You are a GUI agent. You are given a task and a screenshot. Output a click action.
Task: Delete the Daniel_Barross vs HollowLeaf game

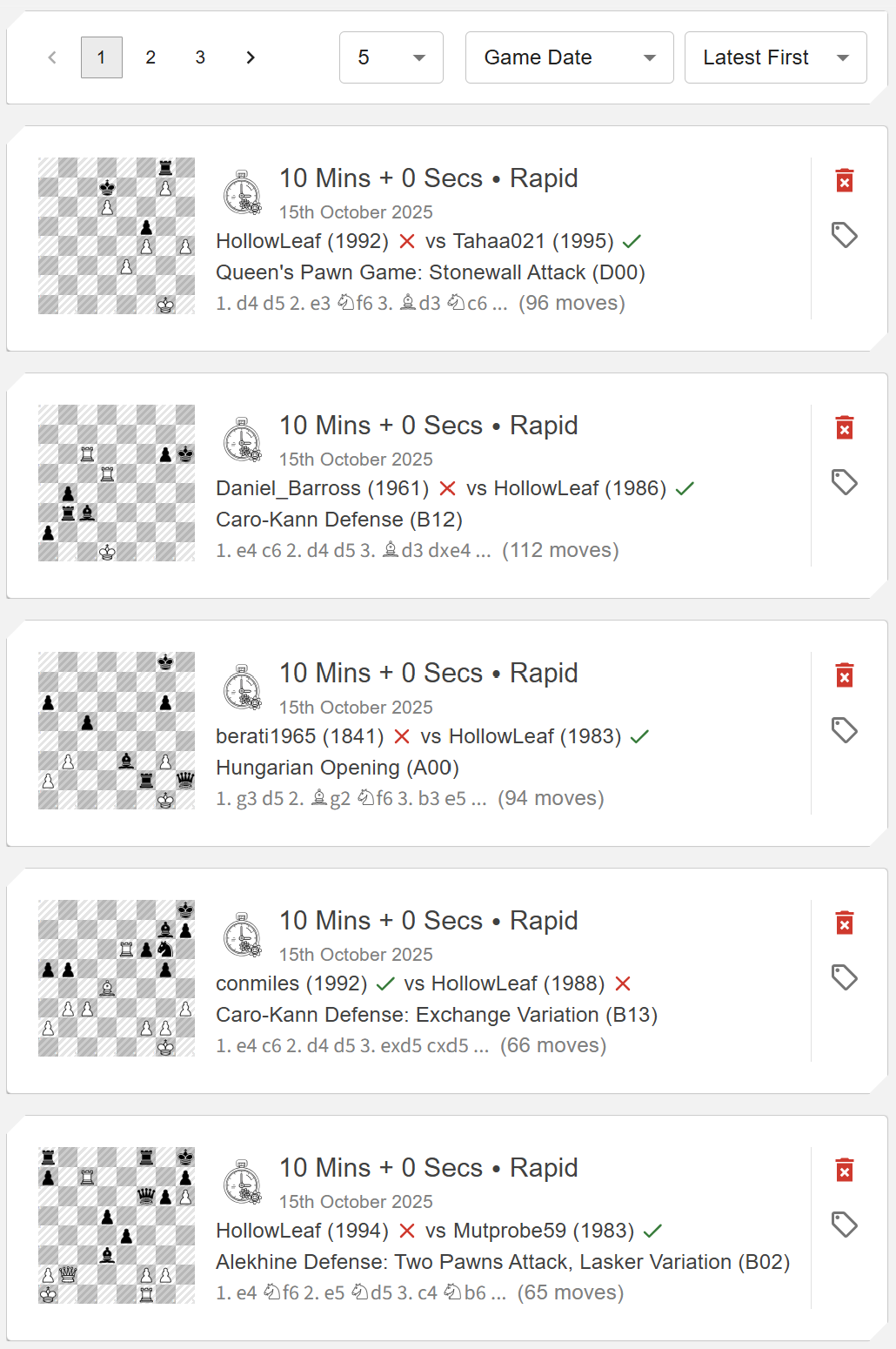point(844,427)
